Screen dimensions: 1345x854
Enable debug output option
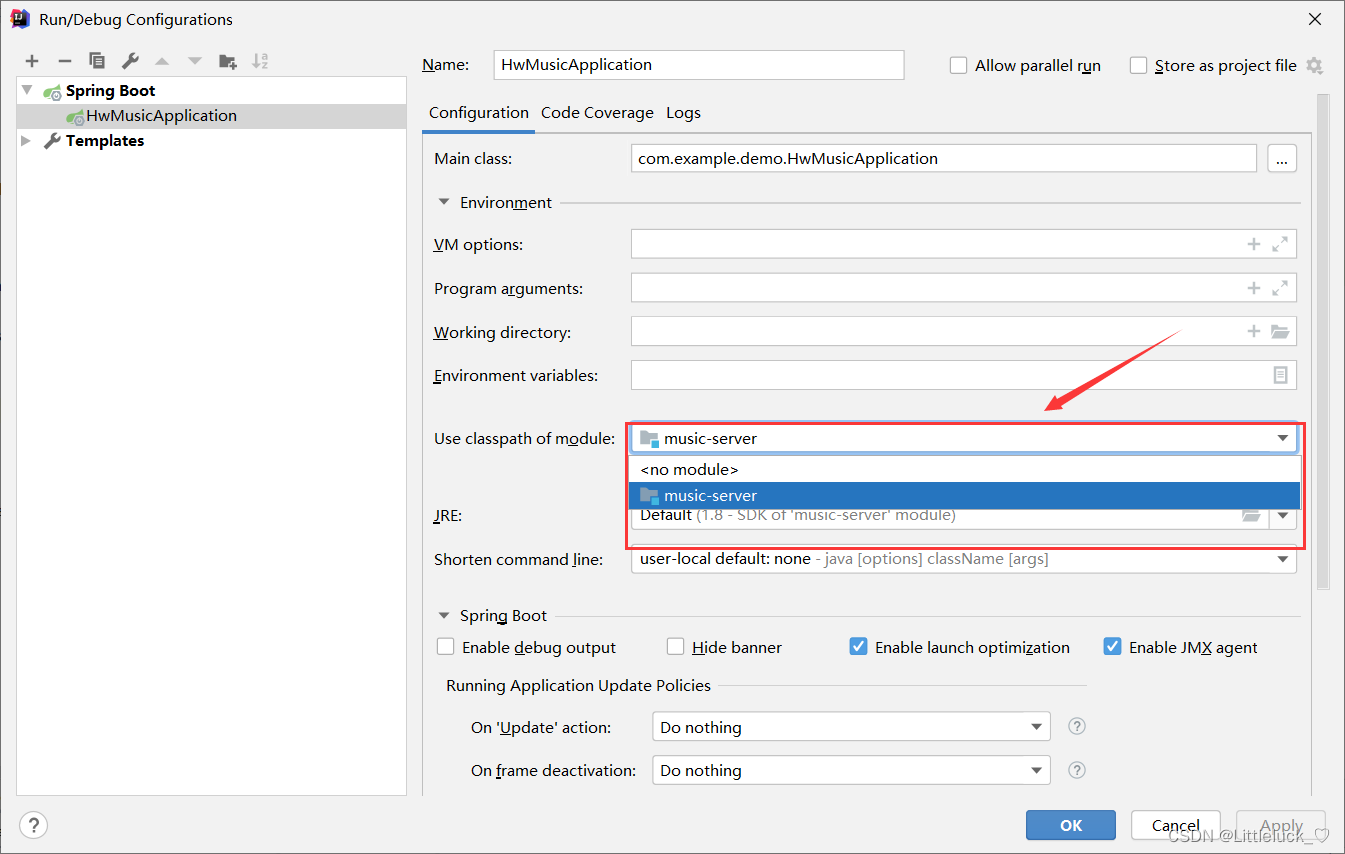pos(445,646)
